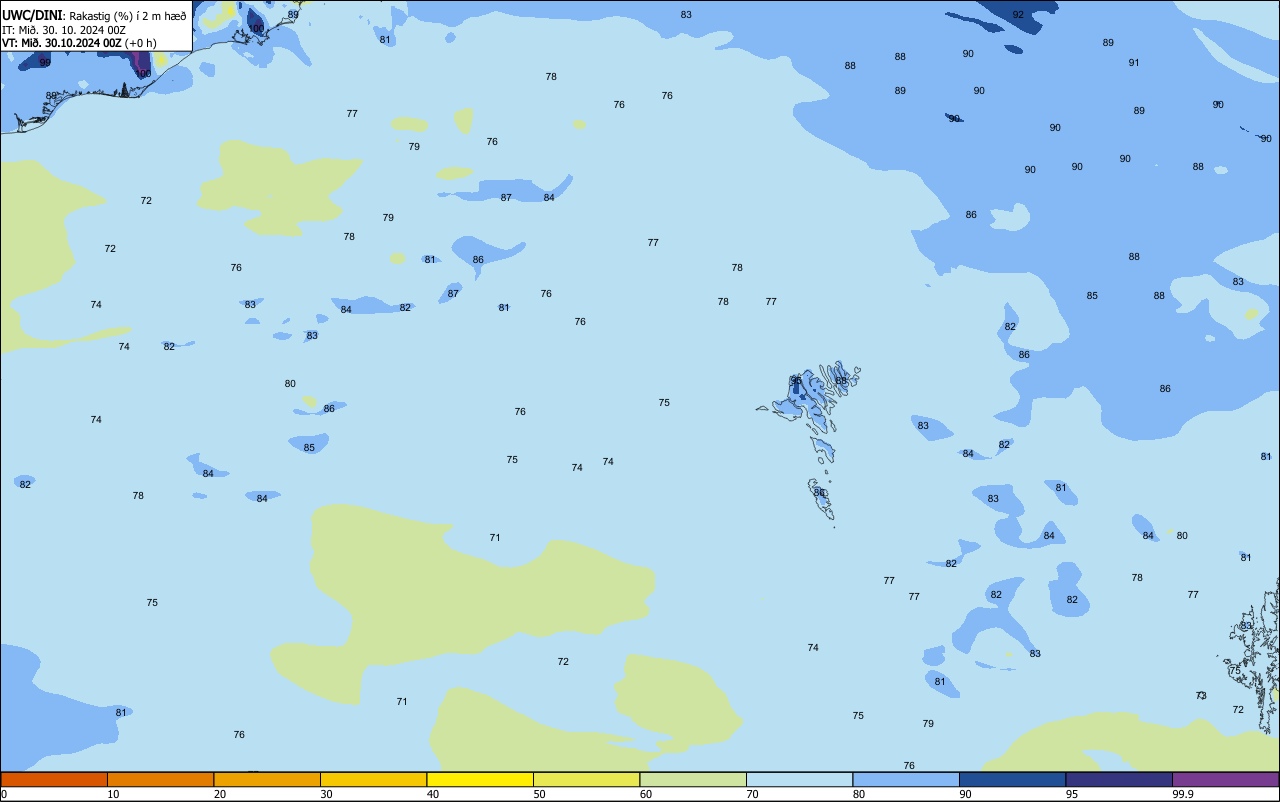Pick the 60–70 light green legend segment

point(693,779)
